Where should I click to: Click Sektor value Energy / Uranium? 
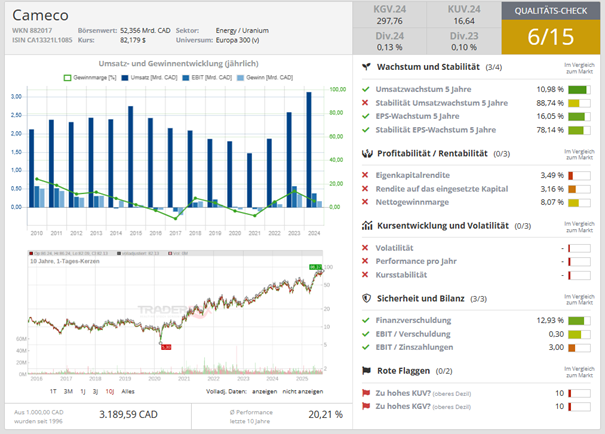coord(242,30)
